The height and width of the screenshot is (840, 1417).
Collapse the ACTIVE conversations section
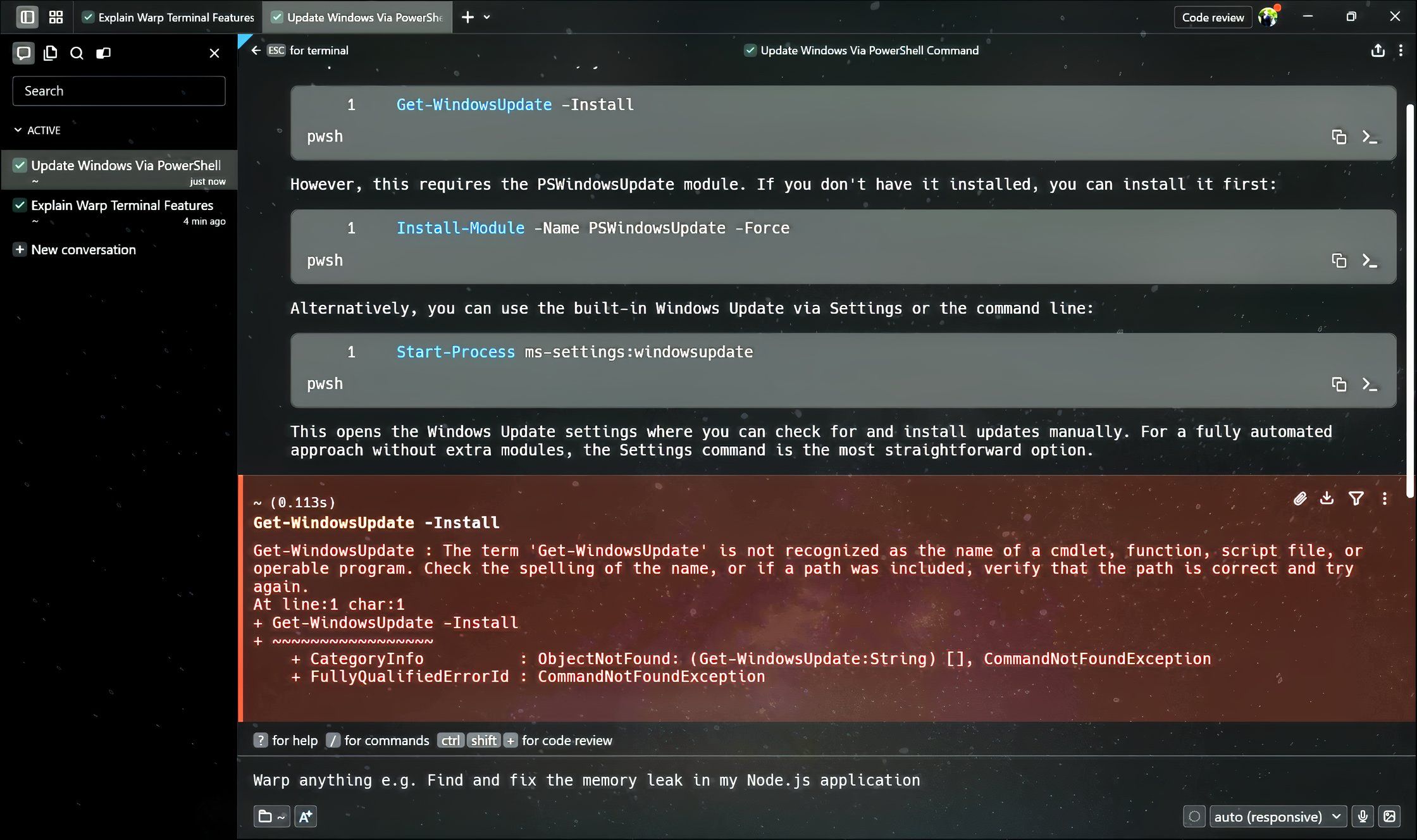coord(37,130)
